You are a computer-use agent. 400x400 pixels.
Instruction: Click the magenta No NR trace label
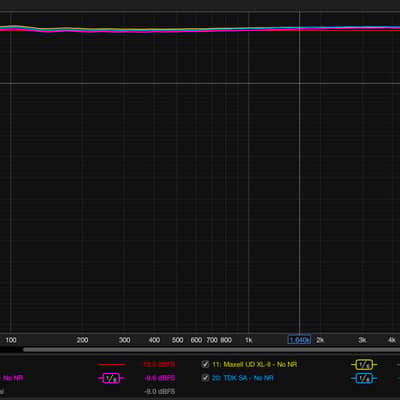(13, 378)
